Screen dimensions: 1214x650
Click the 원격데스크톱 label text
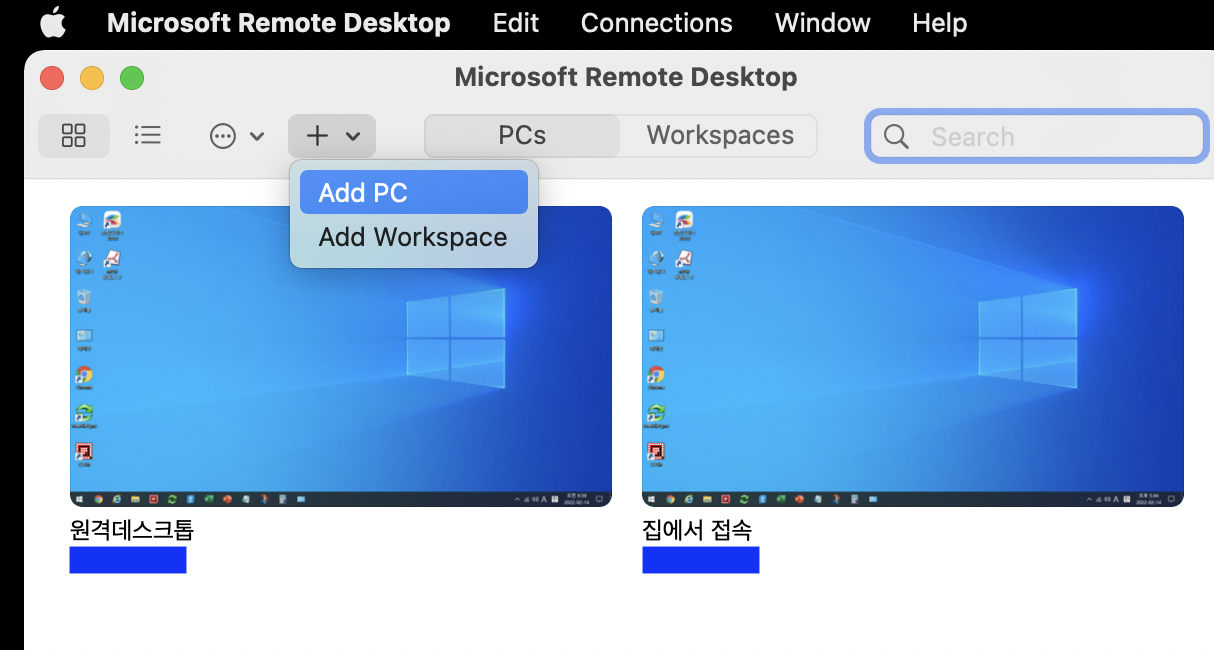[x=131, y=530]
